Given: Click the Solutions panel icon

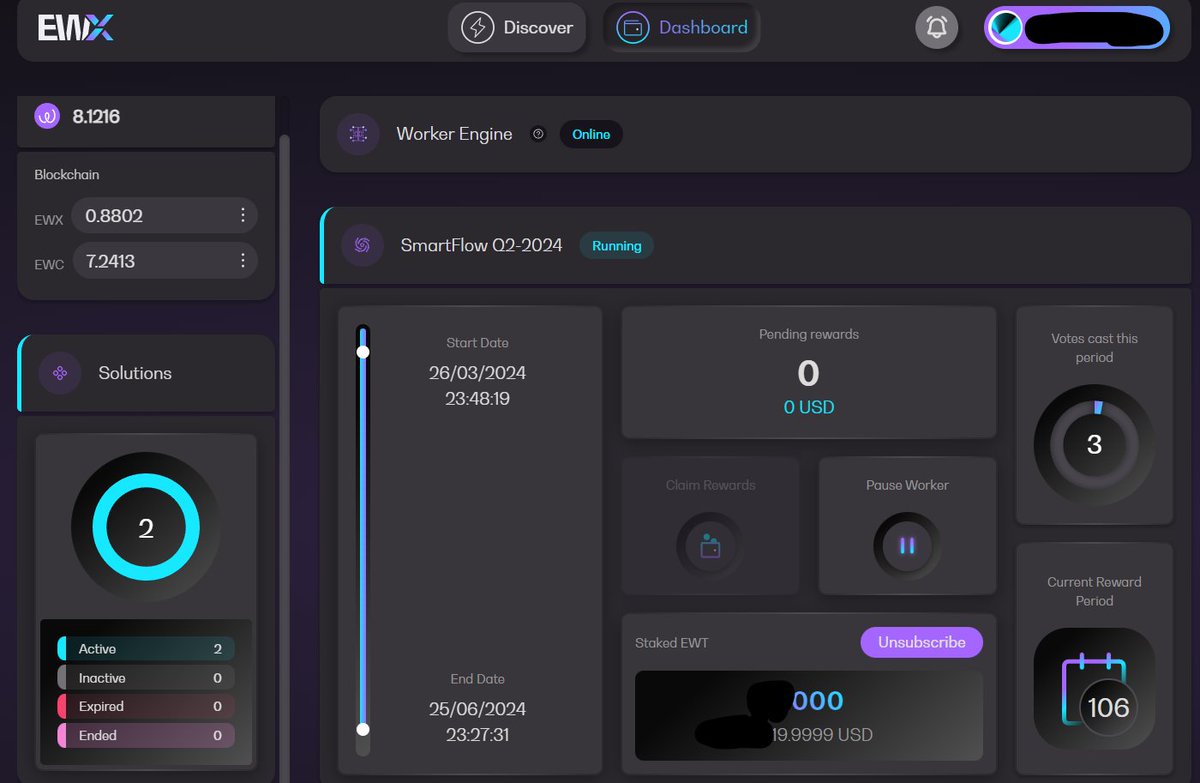Looking at the screenshot, I should pyautogui.click(x=60, y=373).
